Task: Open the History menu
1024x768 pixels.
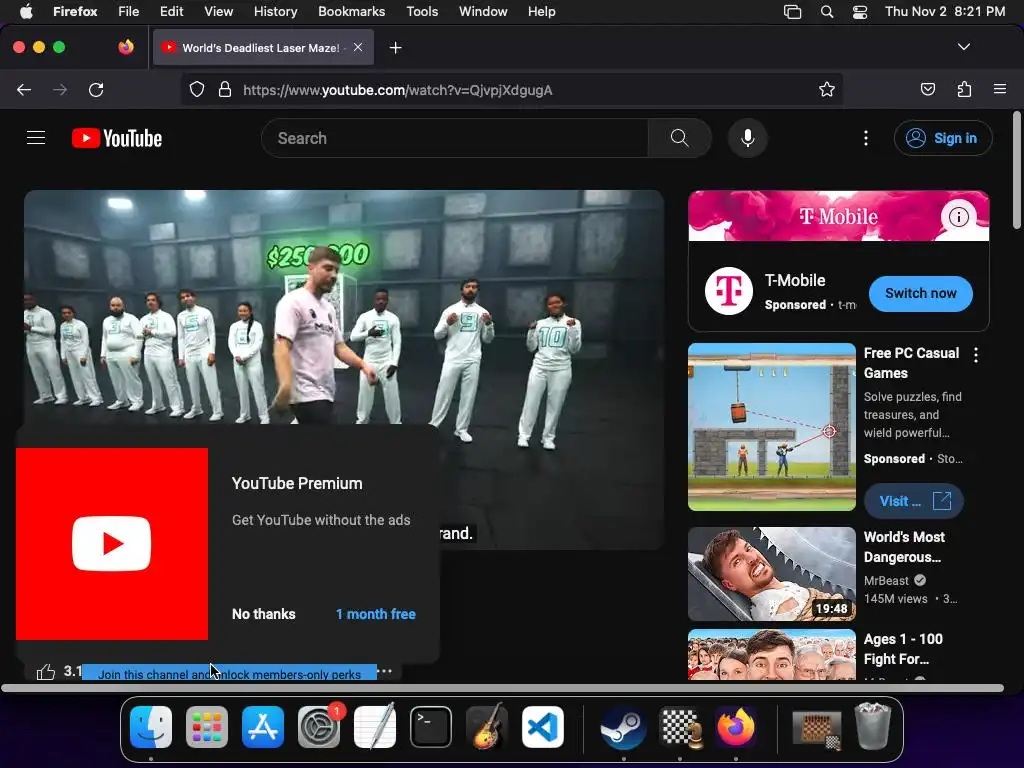Action: click(x=276, y=12)
